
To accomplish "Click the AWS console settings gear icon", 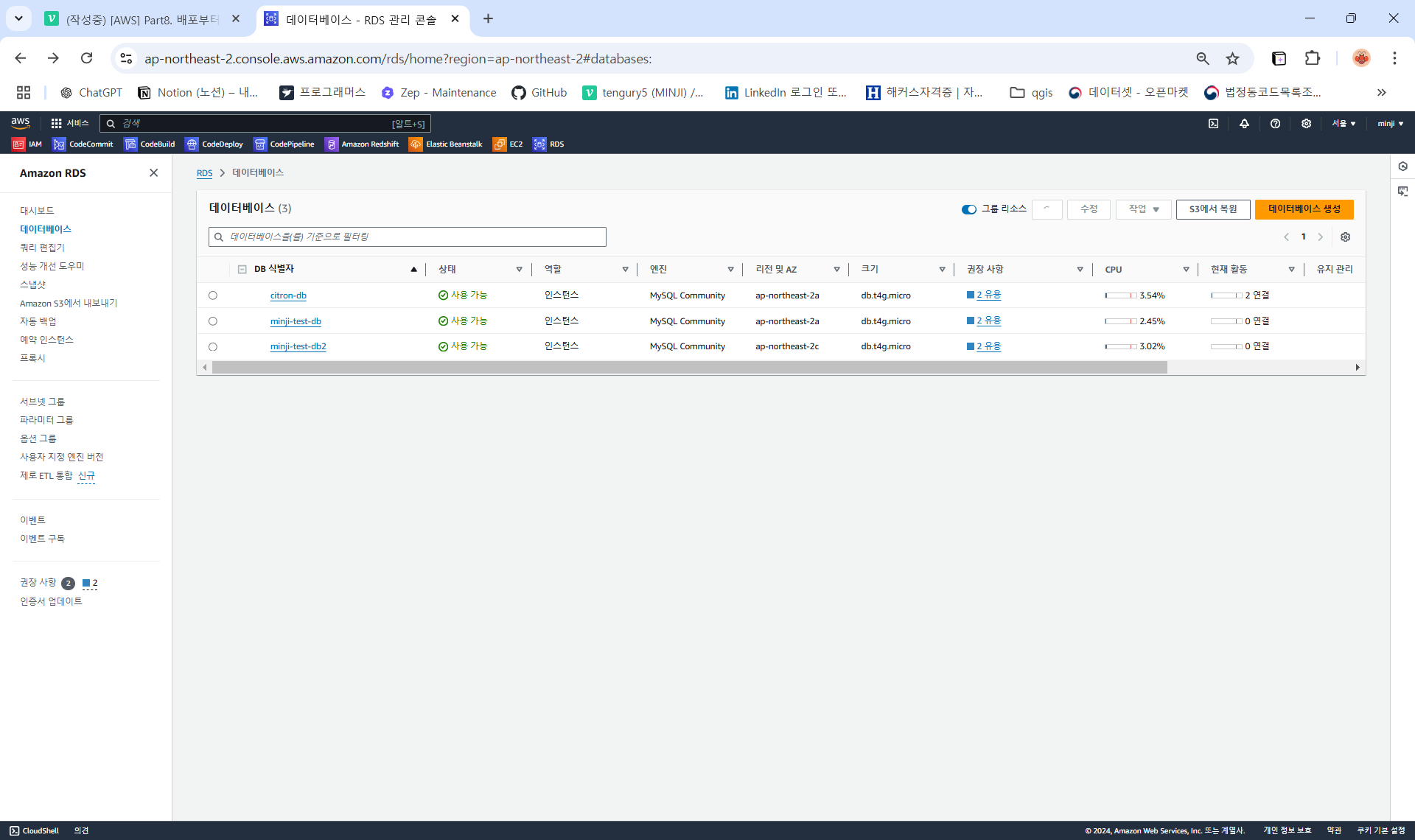I will (x=1306, y=124).
